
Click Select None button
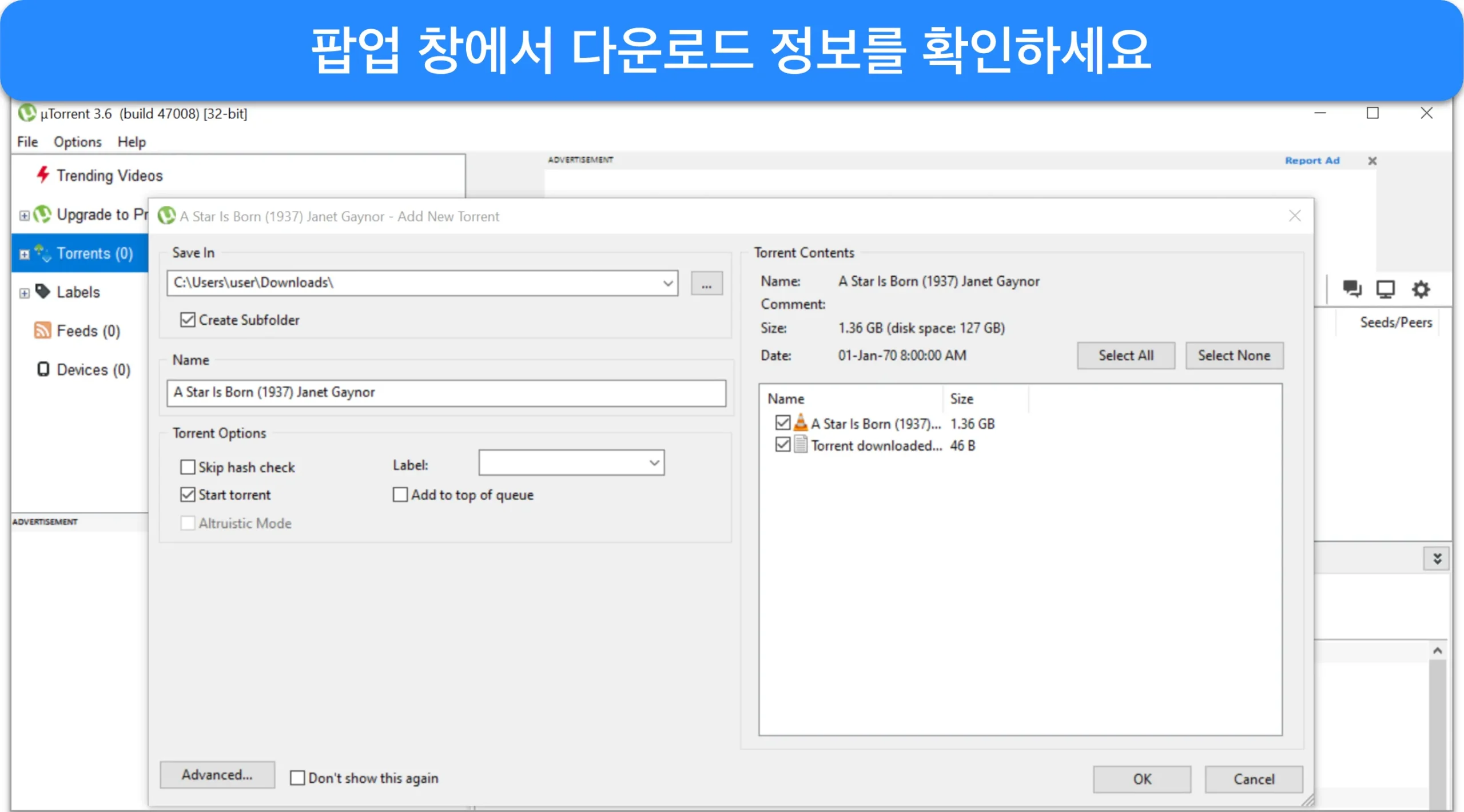(x=1234, y=355)
